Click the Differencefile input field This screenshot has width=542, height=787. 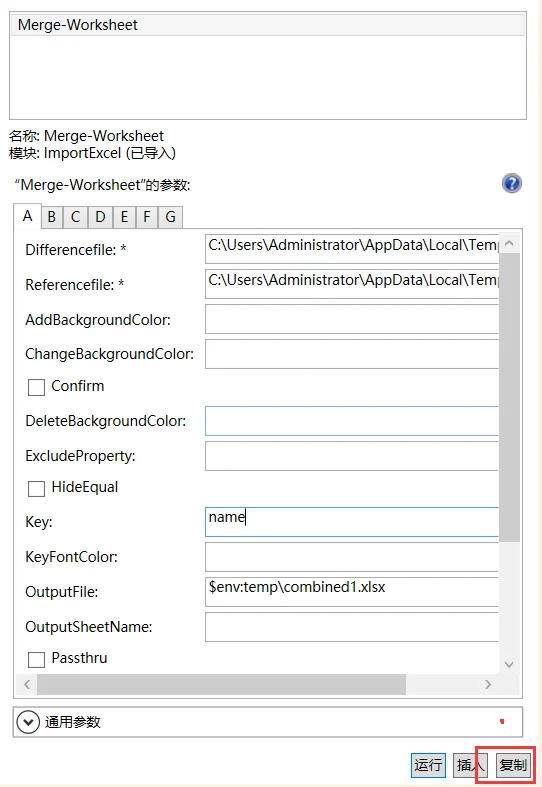pyautogui.click(x=352, y=248)
